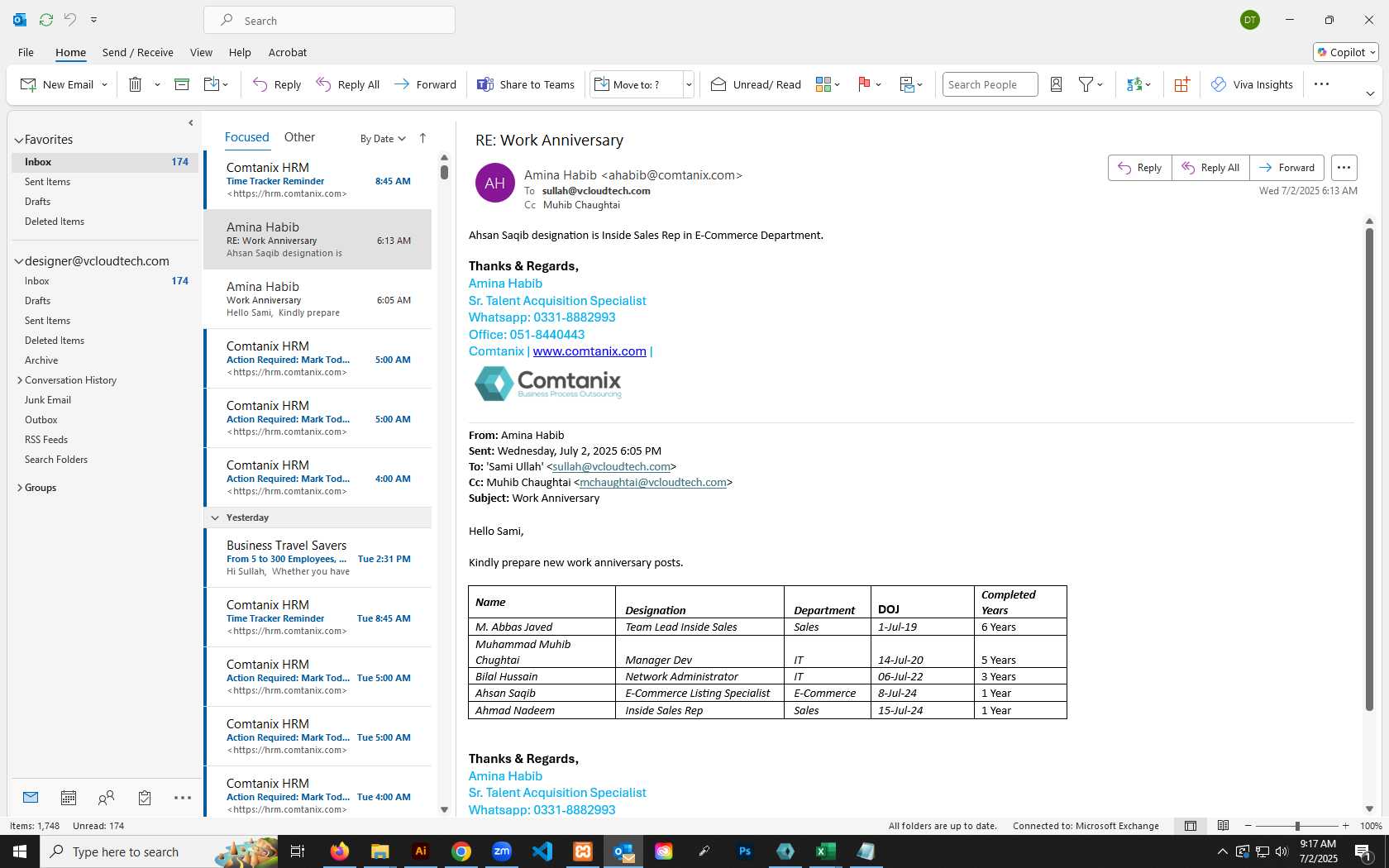The image size is (1389, 868).
Task: Click zoom out minus button
Action: point(1248,826)
